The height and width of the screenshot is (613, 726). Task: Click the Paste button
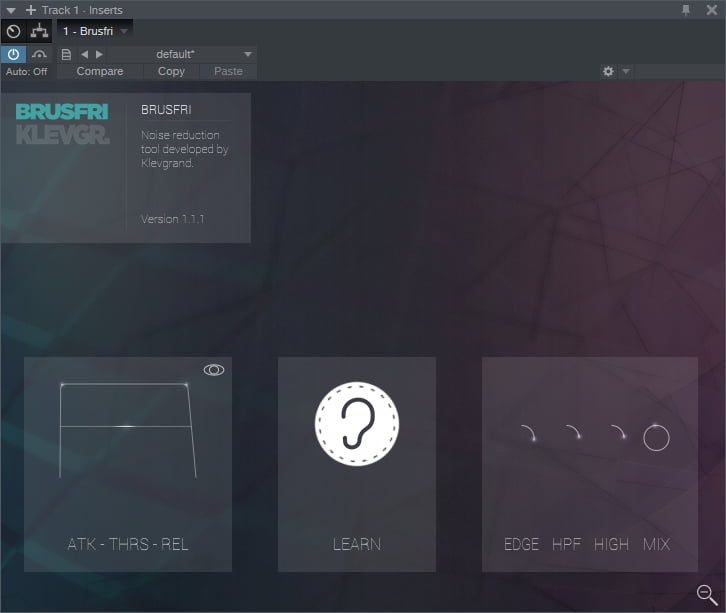click(x=228, y=71)
